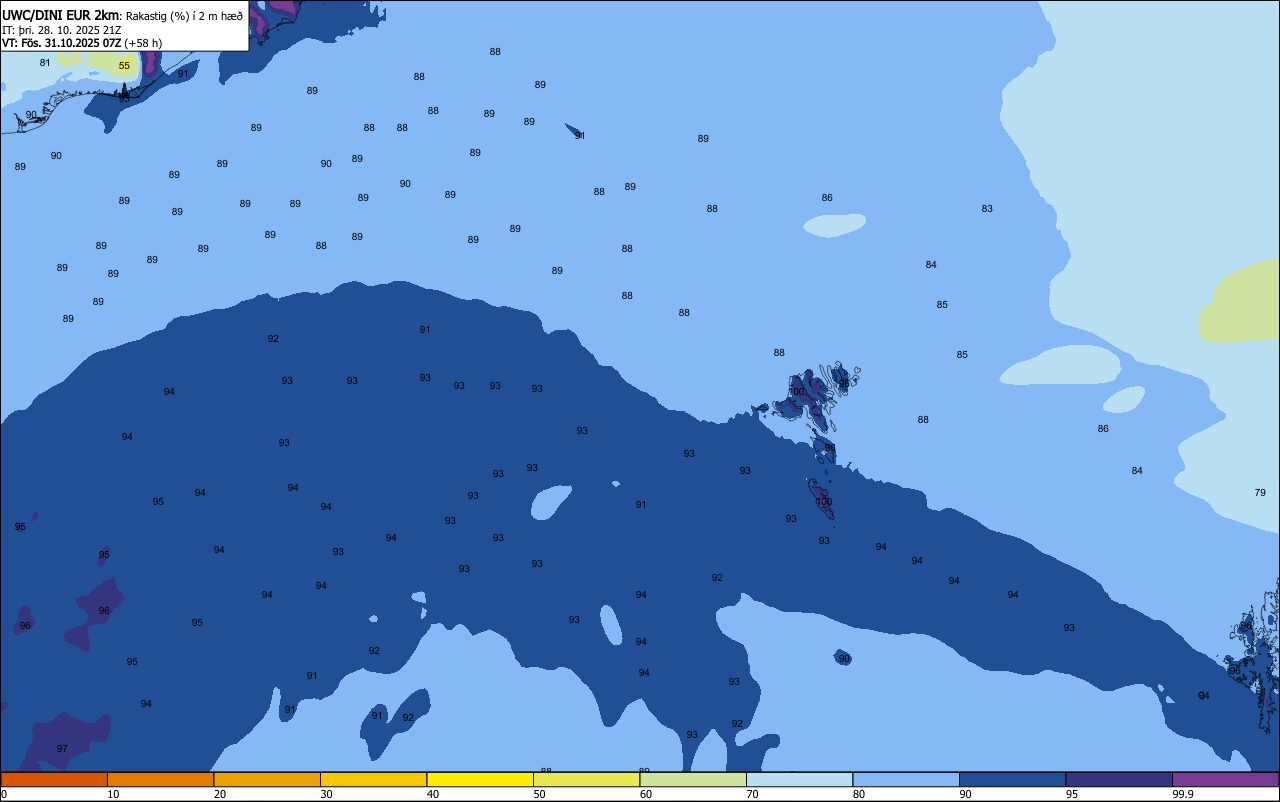
Task: Click the light green 60–70 legend swatch
Action: tap(693, 779)
